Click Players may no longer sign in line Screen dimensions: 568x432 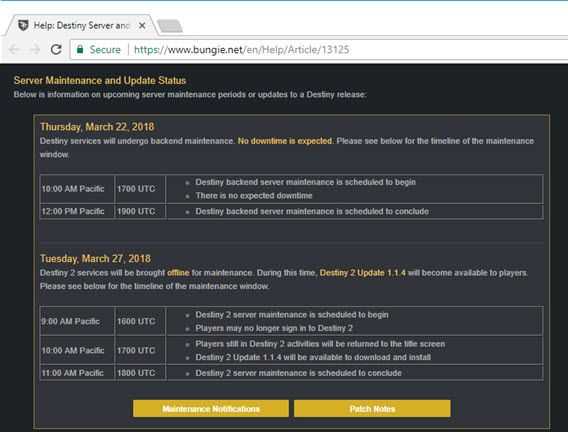tap(274, 328)
